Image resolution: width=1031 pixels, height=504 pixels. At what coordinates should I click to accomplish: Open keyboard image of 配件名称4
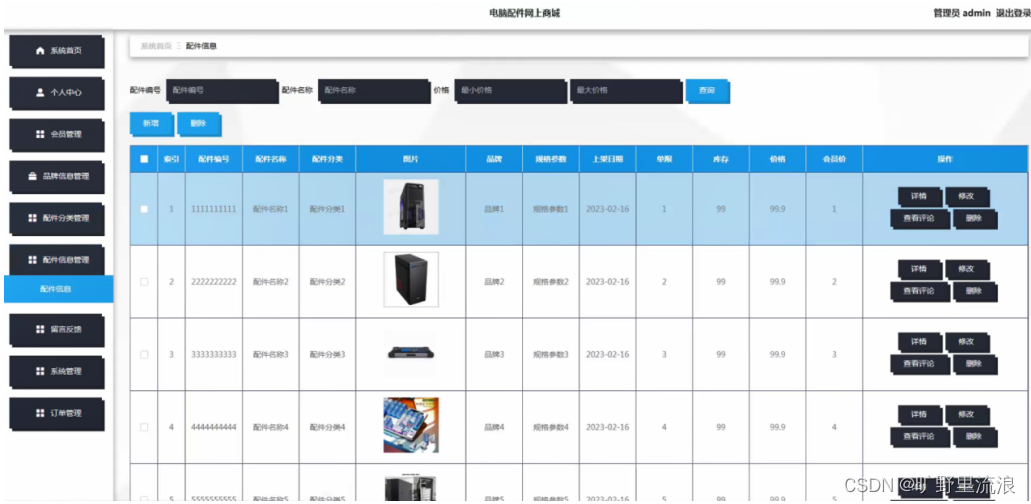411,425
